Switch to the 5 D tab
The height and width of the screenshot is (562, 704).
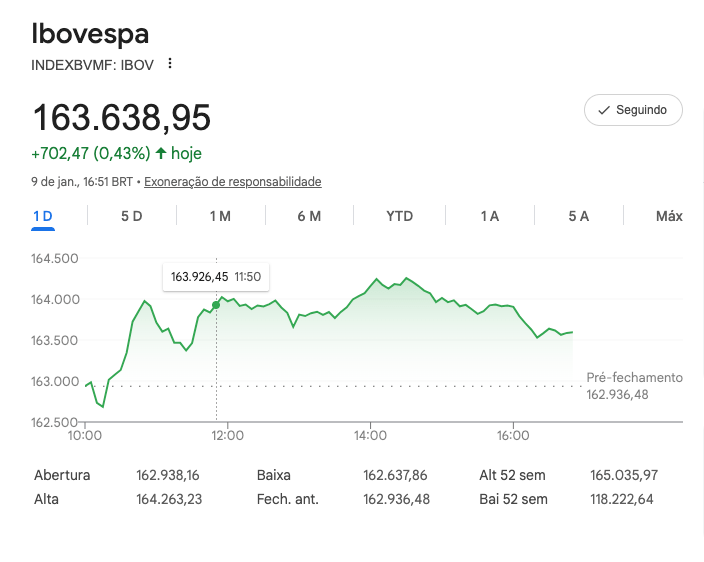point(131,216)
